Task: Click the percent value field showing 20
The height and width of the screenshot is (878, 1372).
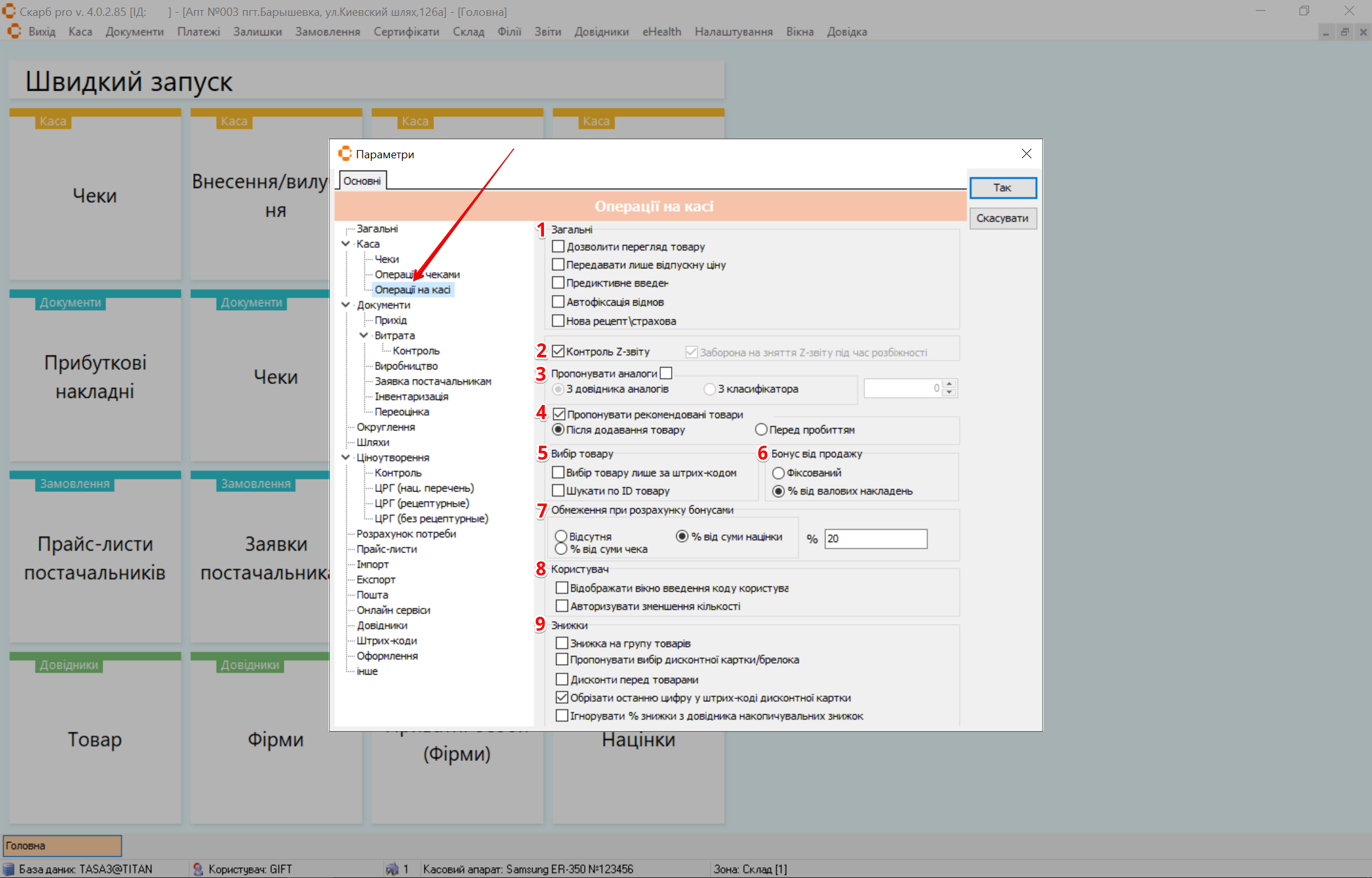Action: pyautogui.click(x=875, y=538)
